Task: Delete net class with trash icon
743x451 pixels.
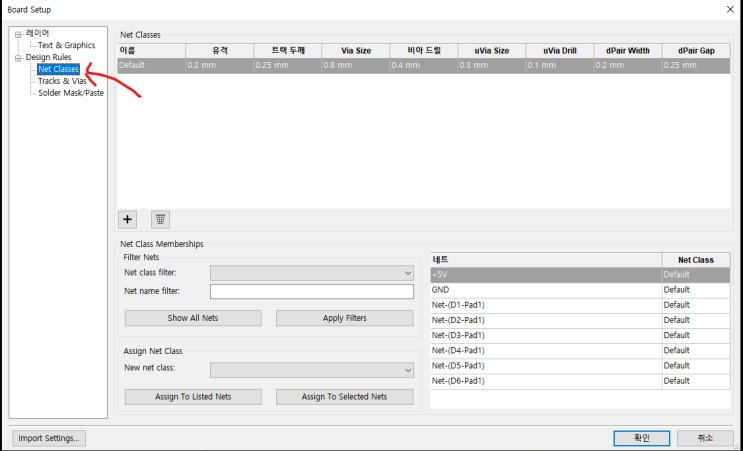Action: [x=160, y=219]
